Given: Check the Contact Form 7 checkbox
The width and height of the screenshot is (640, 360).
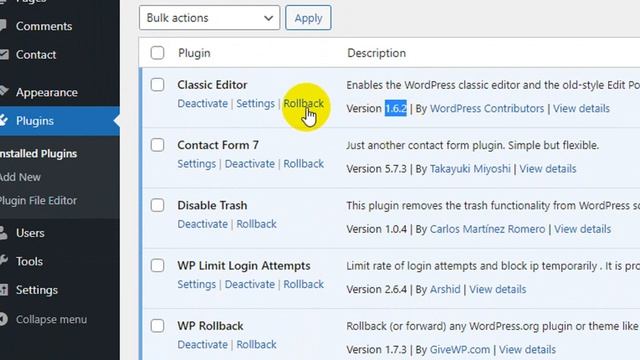Looking at the screenshot, I should pyautogui.click(x=157, y=145).
